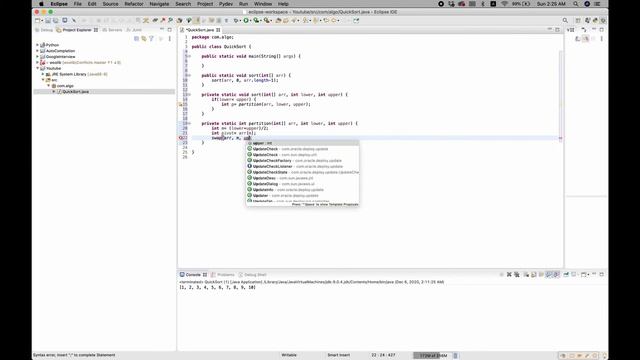Collapse the Youtube project tree node
This screenshot has width=640, height=360.
click(38, 68)
